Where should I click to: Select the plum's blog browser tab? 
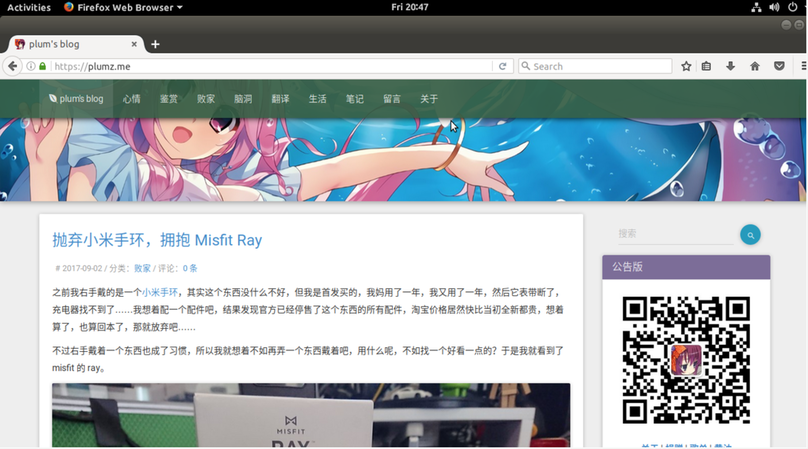(x=76, y=44)
